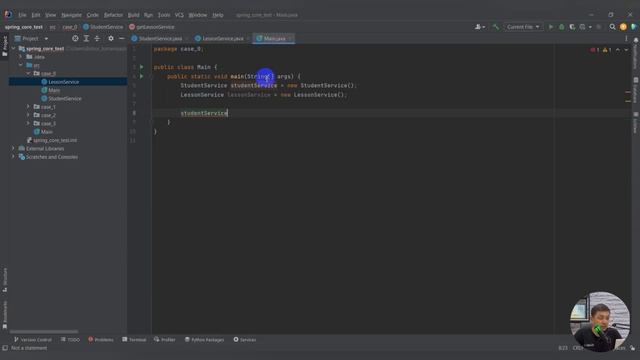This screenshot has width=640, height=360.
Task: Open the VCS menu
Action: pyautogui.click(x=179, y=15)
